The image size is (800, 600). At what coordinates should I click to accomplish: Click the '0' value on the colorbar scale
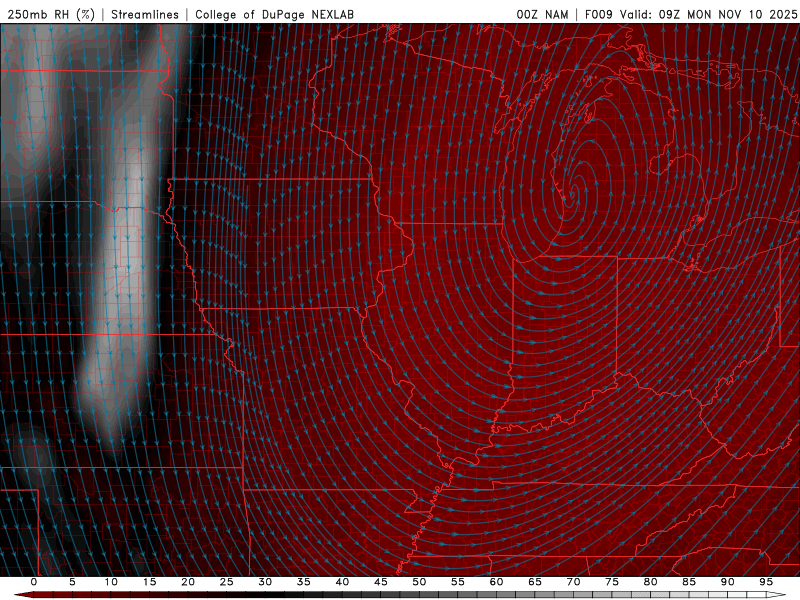(34, 582)
